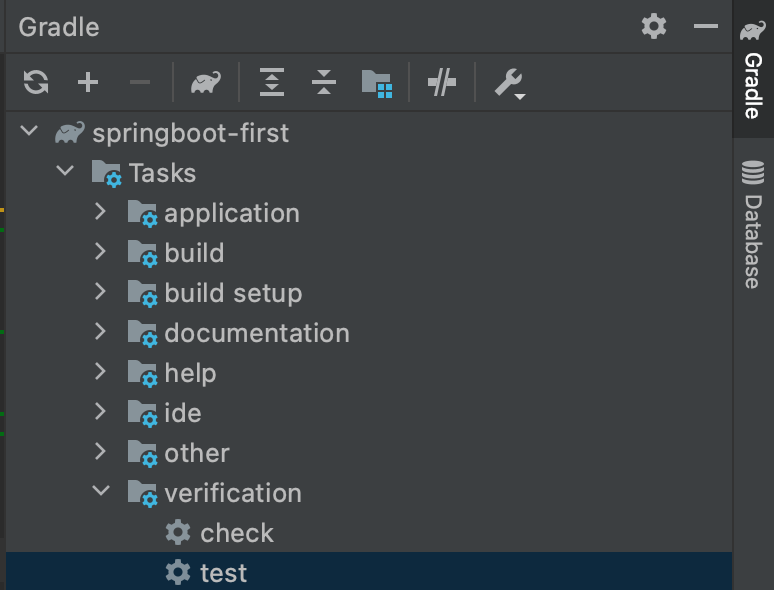This screenshot has width=774, height=590.
Task: Click the Tasks folder icon
Action: [x=107, y=174]
